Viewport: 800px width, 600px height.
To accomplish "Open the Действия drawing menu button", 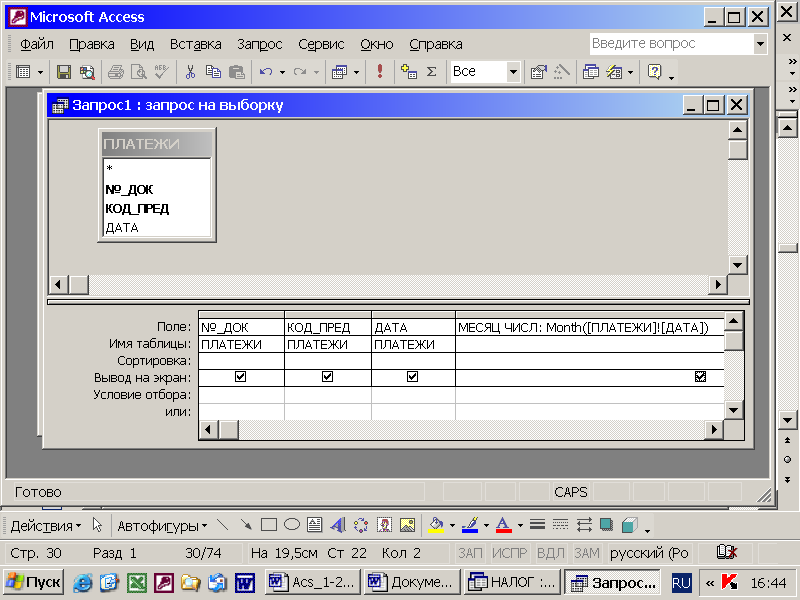I will pos(46,526).
